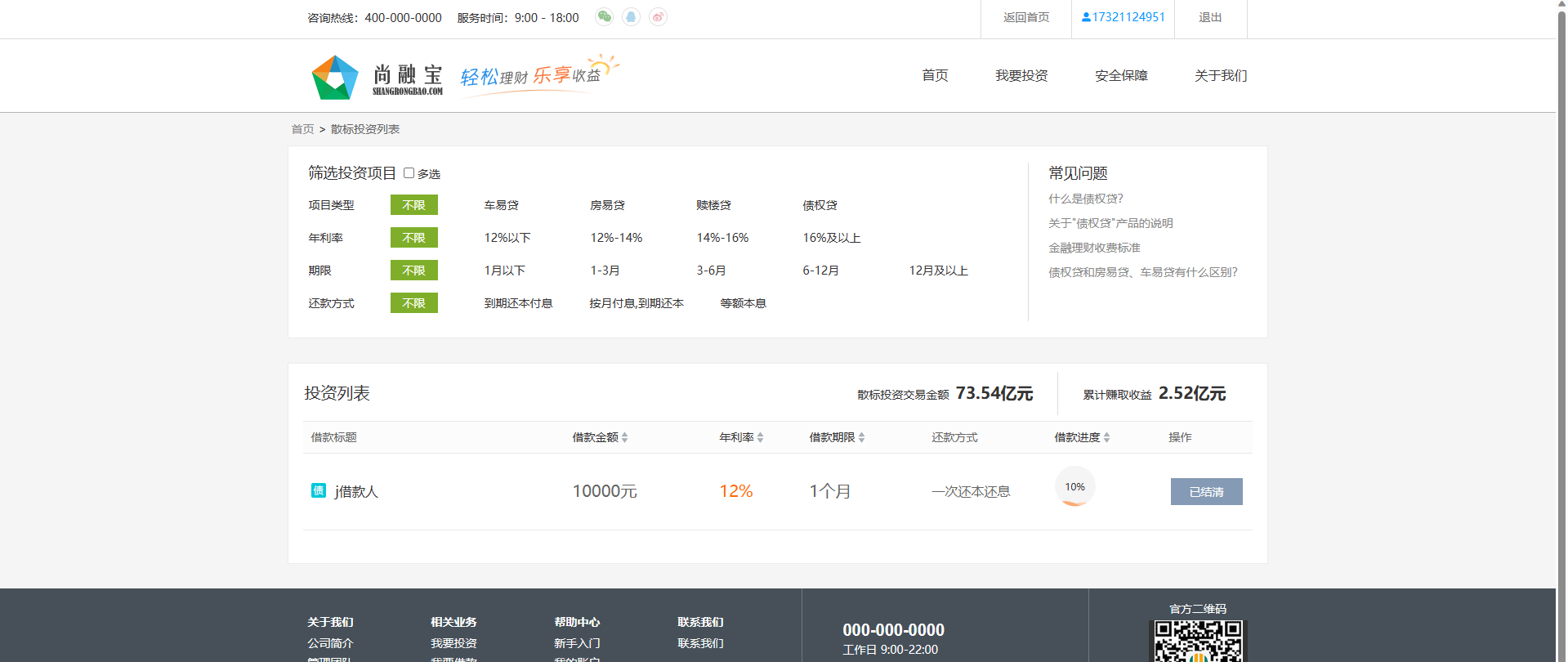
Task: Click the 1个月 loan term value
Action: (830, 491)
